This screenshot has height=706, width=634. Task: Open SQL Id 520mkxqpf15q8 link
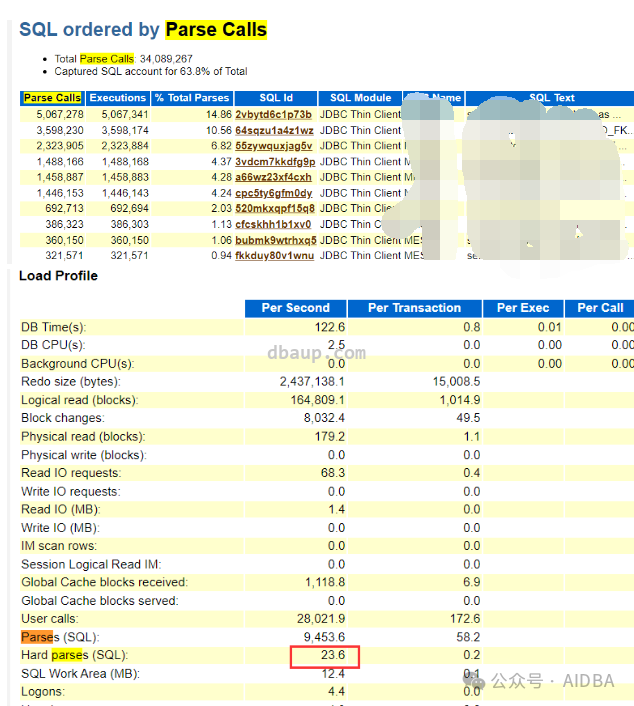coord(275,208)
